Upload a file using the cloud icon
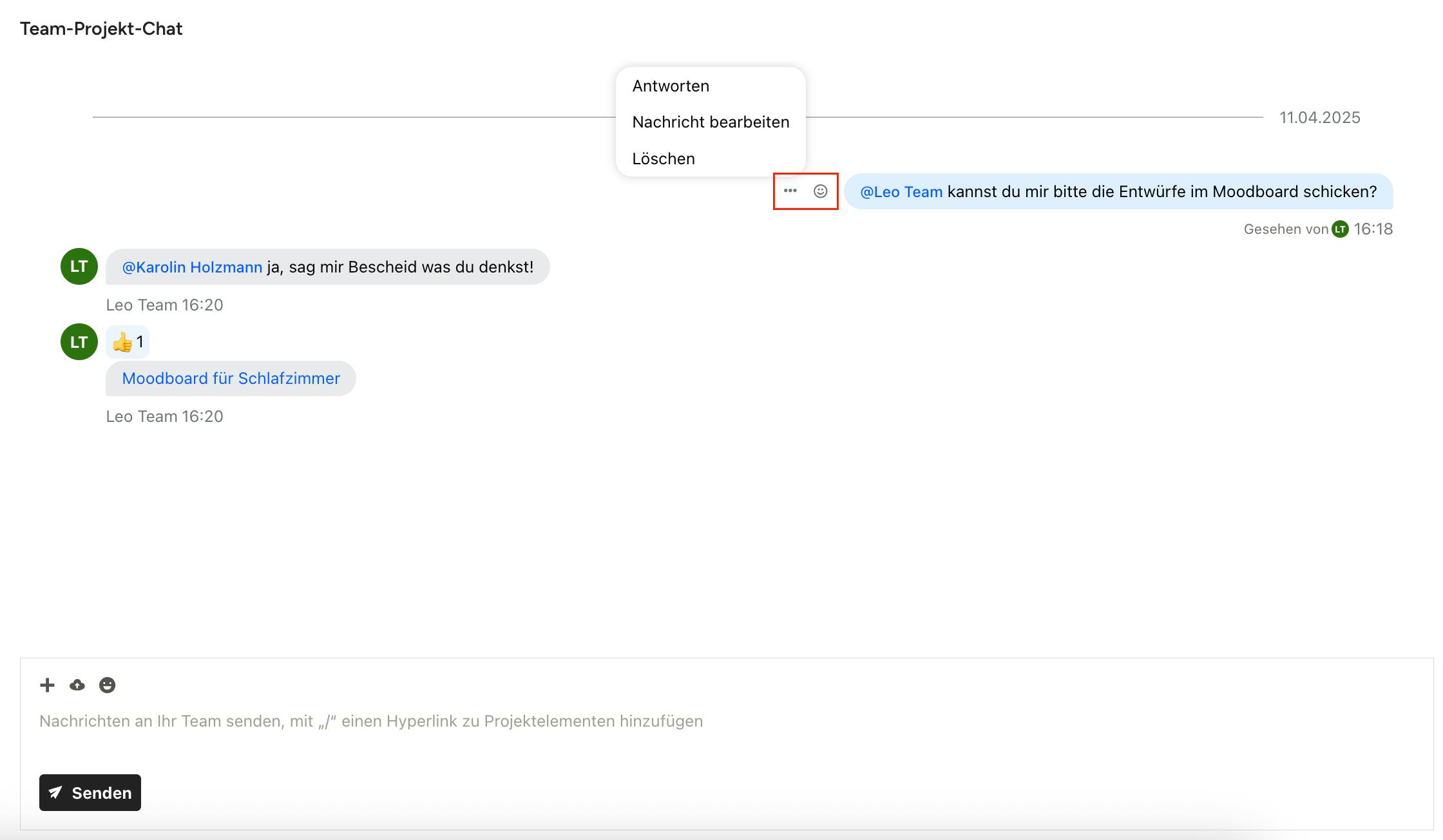1443x840 pixels. (77, 685)
